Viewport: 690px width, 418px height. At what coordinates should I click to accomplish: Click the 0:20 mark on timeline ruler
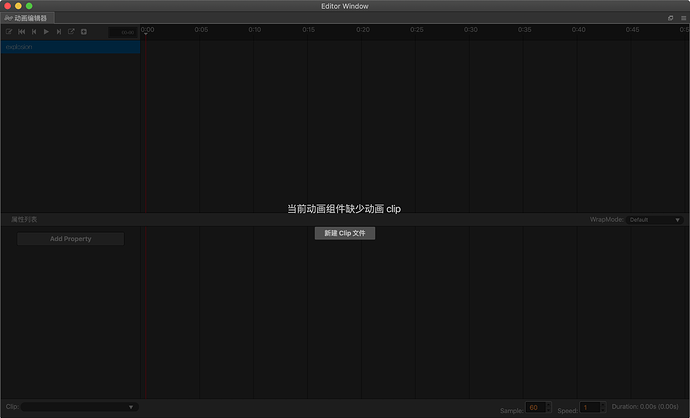tap(363, 29)
